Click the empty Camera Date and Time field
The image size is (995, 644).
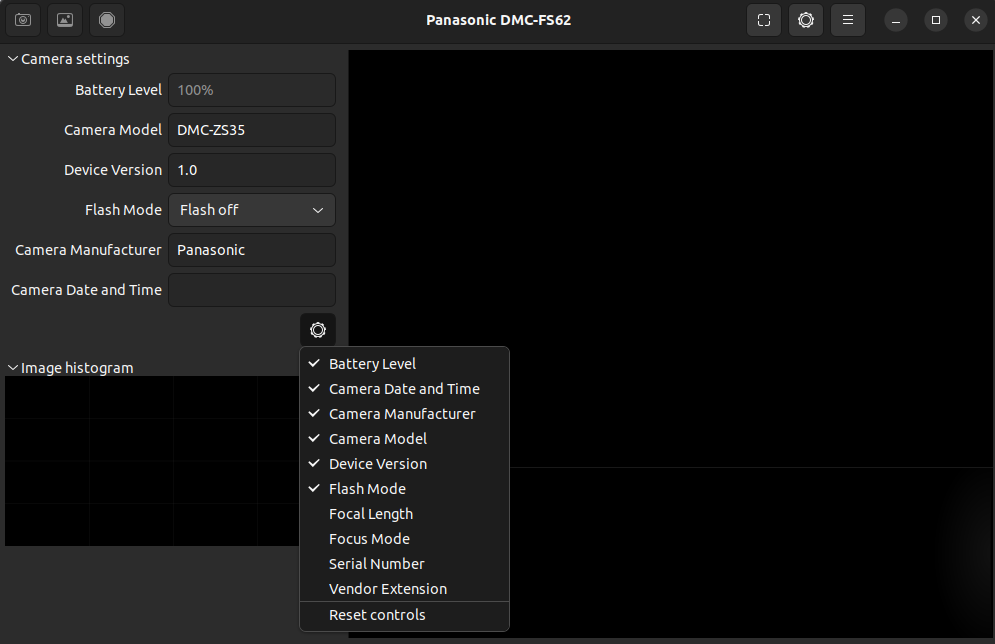(x=252, y=290)
